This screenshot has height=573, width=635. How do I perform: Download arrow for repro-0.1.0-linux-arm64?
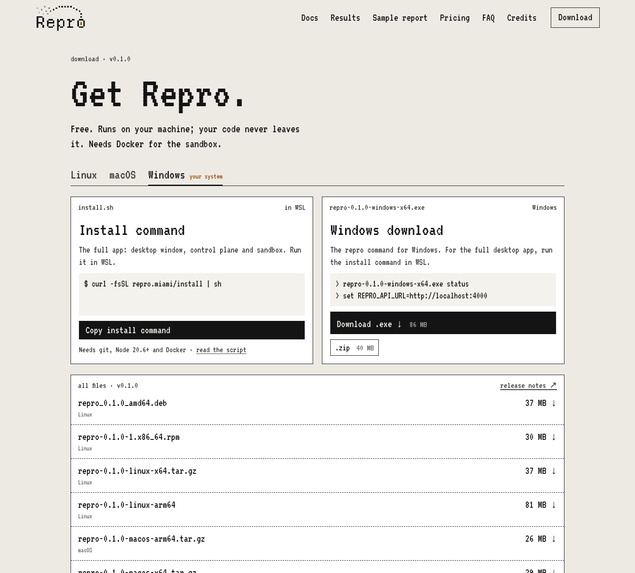[554, 505]
